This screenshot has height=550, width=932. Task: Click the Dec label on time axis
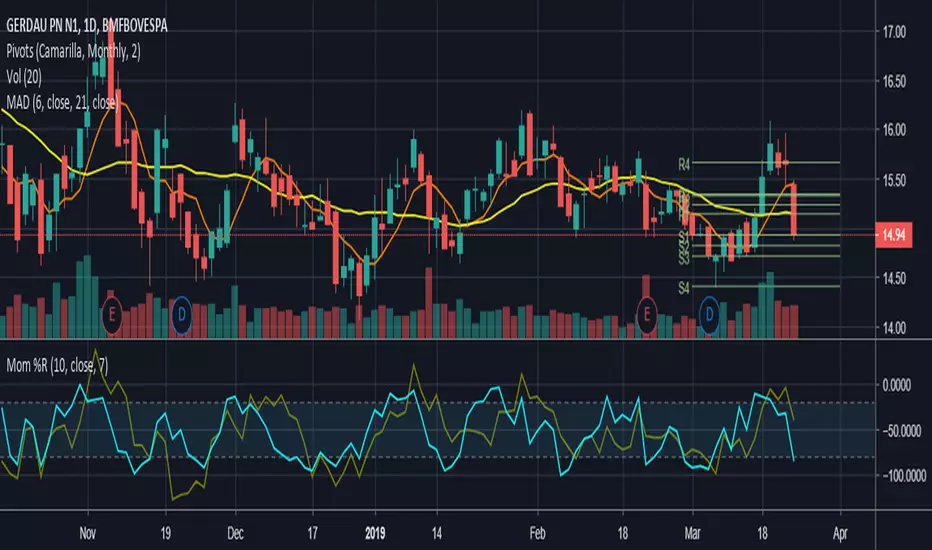click(235, 533)
